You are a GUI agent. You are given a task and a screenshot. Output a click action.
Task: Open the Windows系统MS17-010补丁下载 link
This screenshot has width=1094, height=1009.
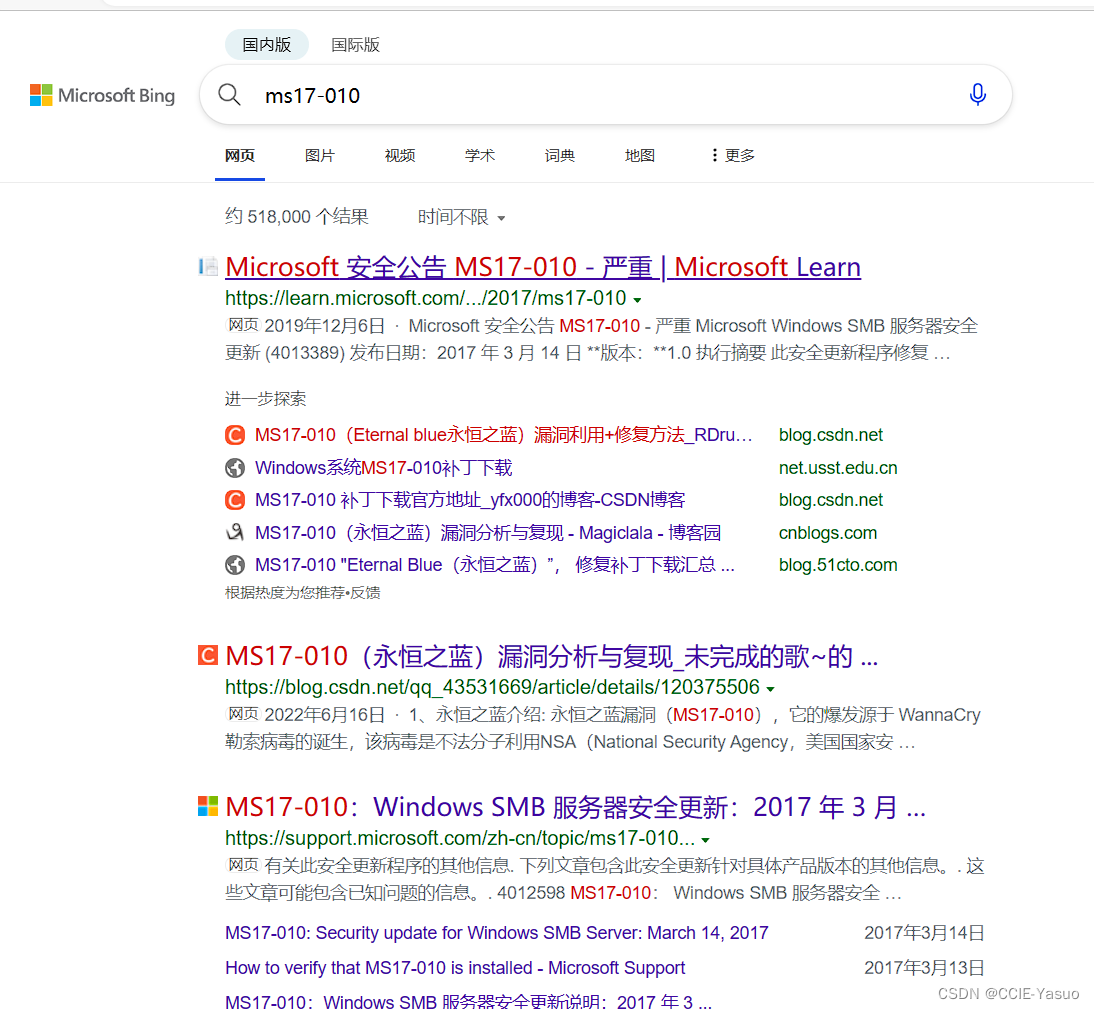384,468
